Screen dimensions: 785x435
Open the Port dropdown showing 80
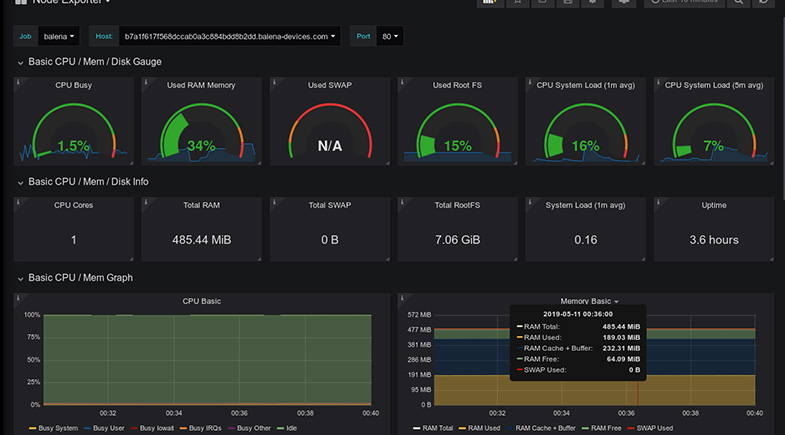(389, 36)
